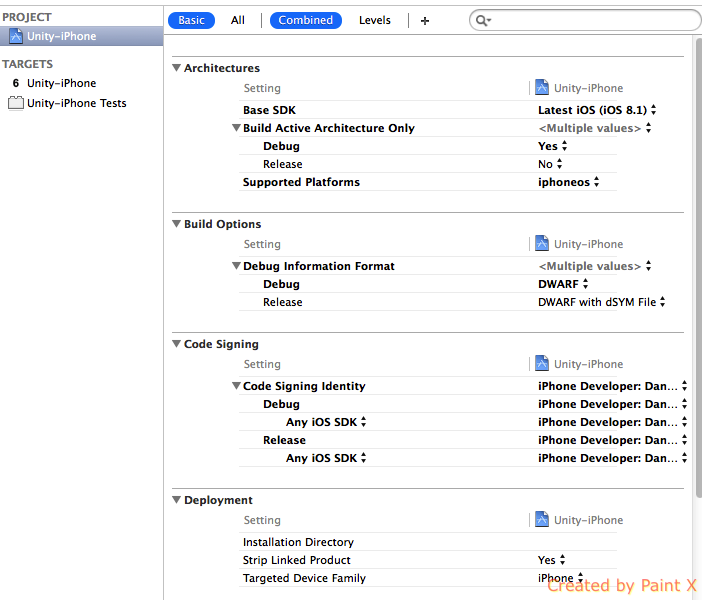The width and height of the screenshot is (702, 600).
Task: Open Release Any iOS SDK condition popup
Action: click(326, 458)
